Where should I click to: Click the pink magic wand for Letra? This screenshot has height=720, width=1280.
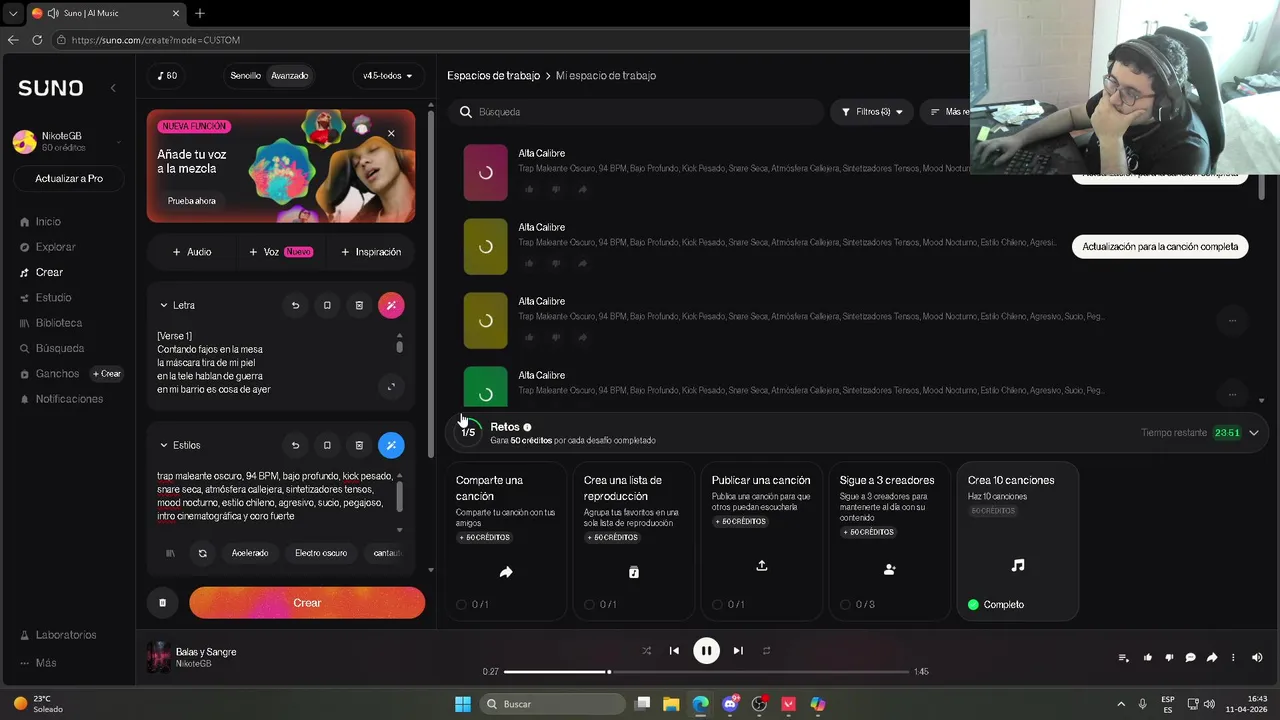point(391,305)
